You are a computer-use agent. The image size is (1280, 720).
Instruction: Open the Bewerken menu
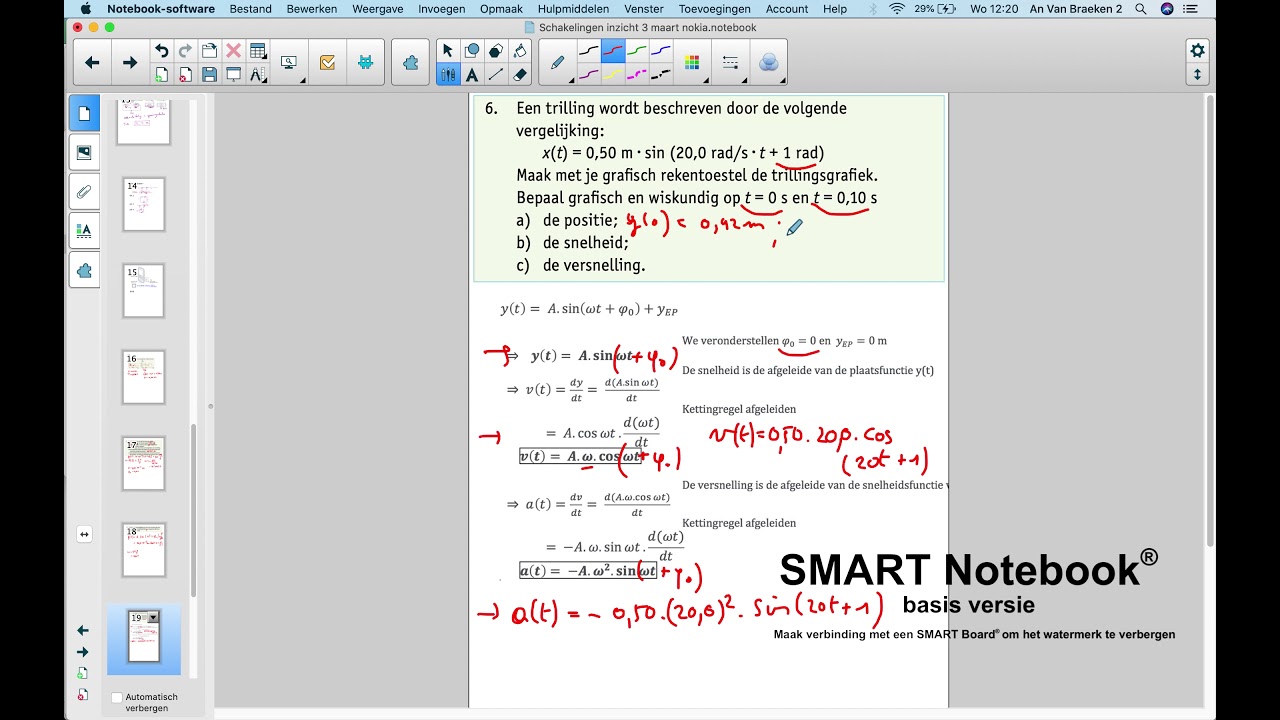tap(311, 9)
